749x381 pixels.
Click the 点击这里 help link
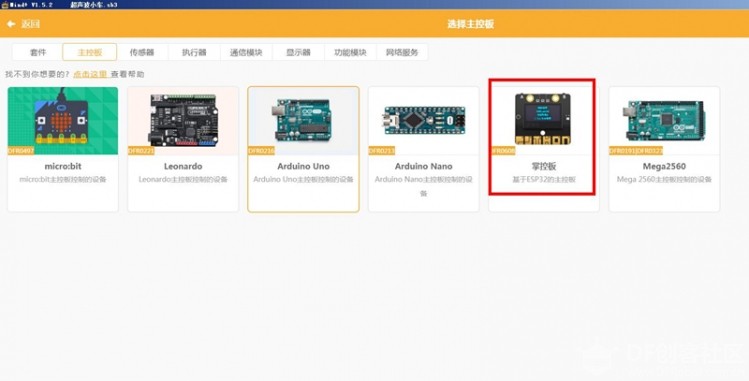click(x=90, y=74)
